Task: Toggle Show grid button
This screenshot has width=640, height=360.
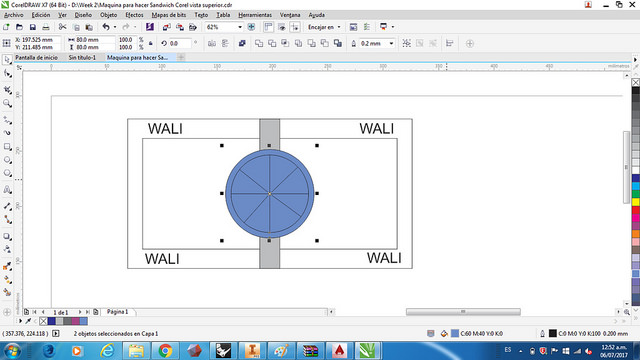Action: 281,27
